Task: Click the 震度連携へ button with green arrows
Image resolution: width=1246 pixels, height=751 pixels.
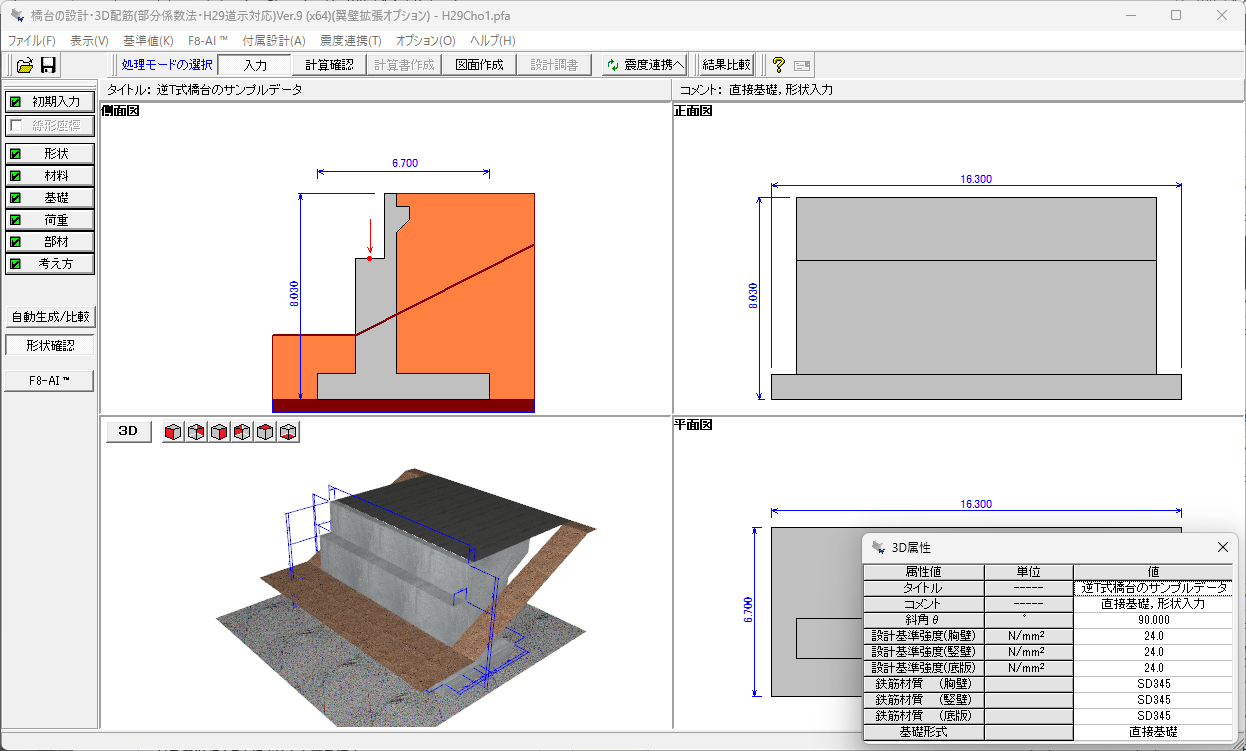Action: click(646, 65)
